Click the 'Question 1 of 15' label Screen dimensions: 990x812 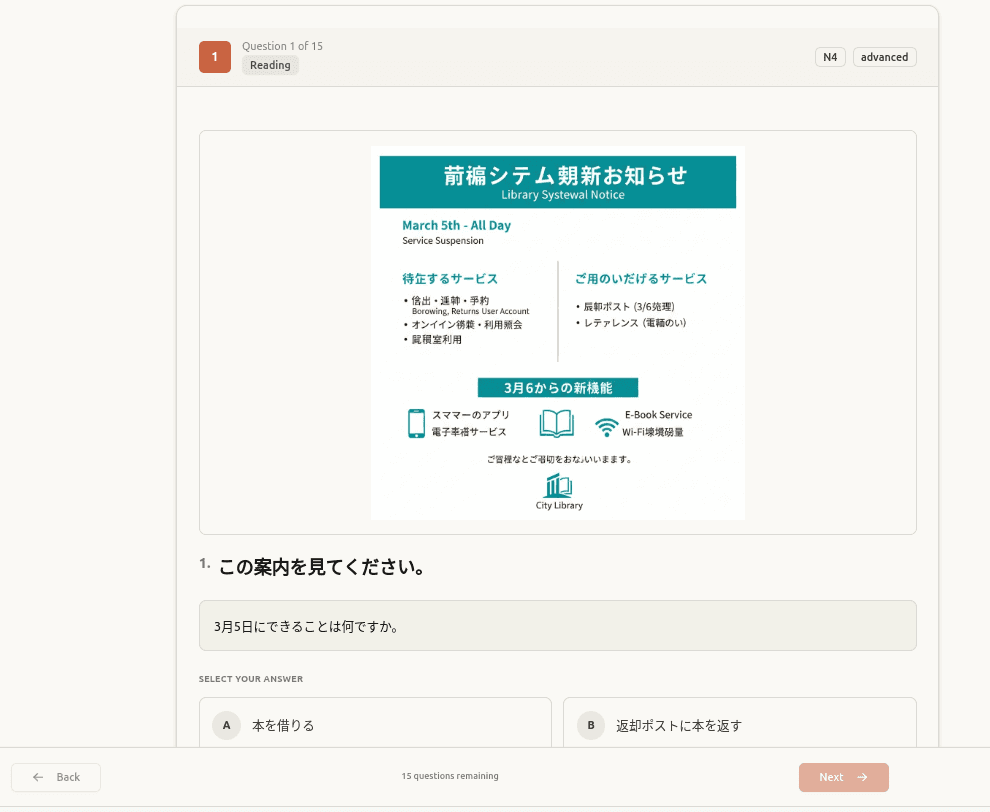(282, 46)
